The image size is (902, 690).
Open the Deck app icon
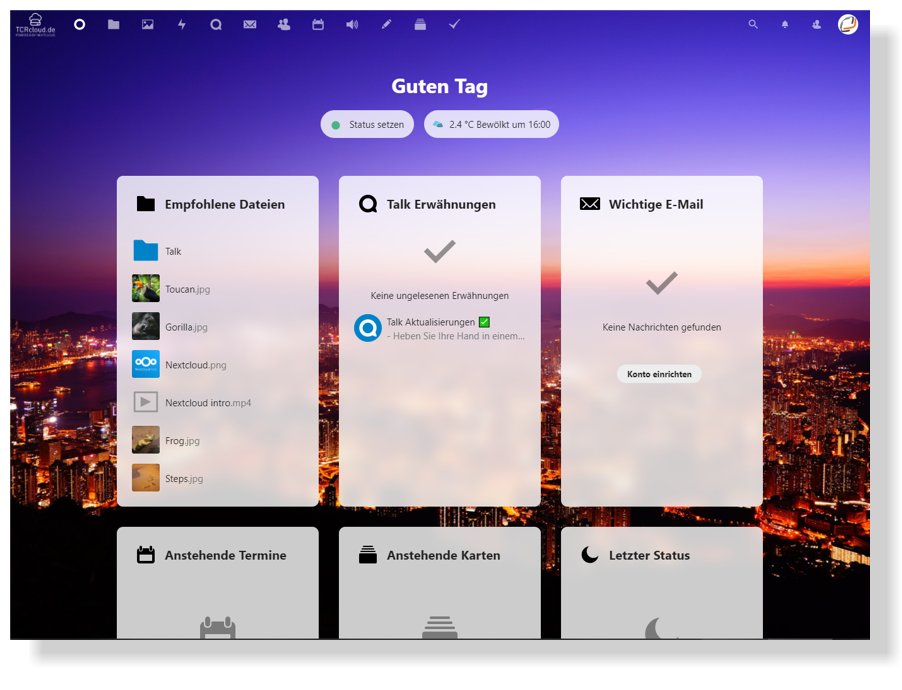(x=419, y=24)
